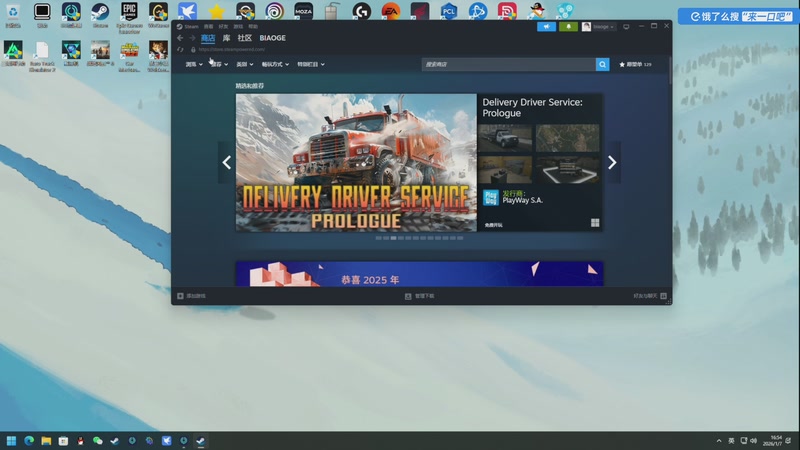800x450 pixels.
Task: Open the Ele.me search widget at top right
Action: point(738,16)
